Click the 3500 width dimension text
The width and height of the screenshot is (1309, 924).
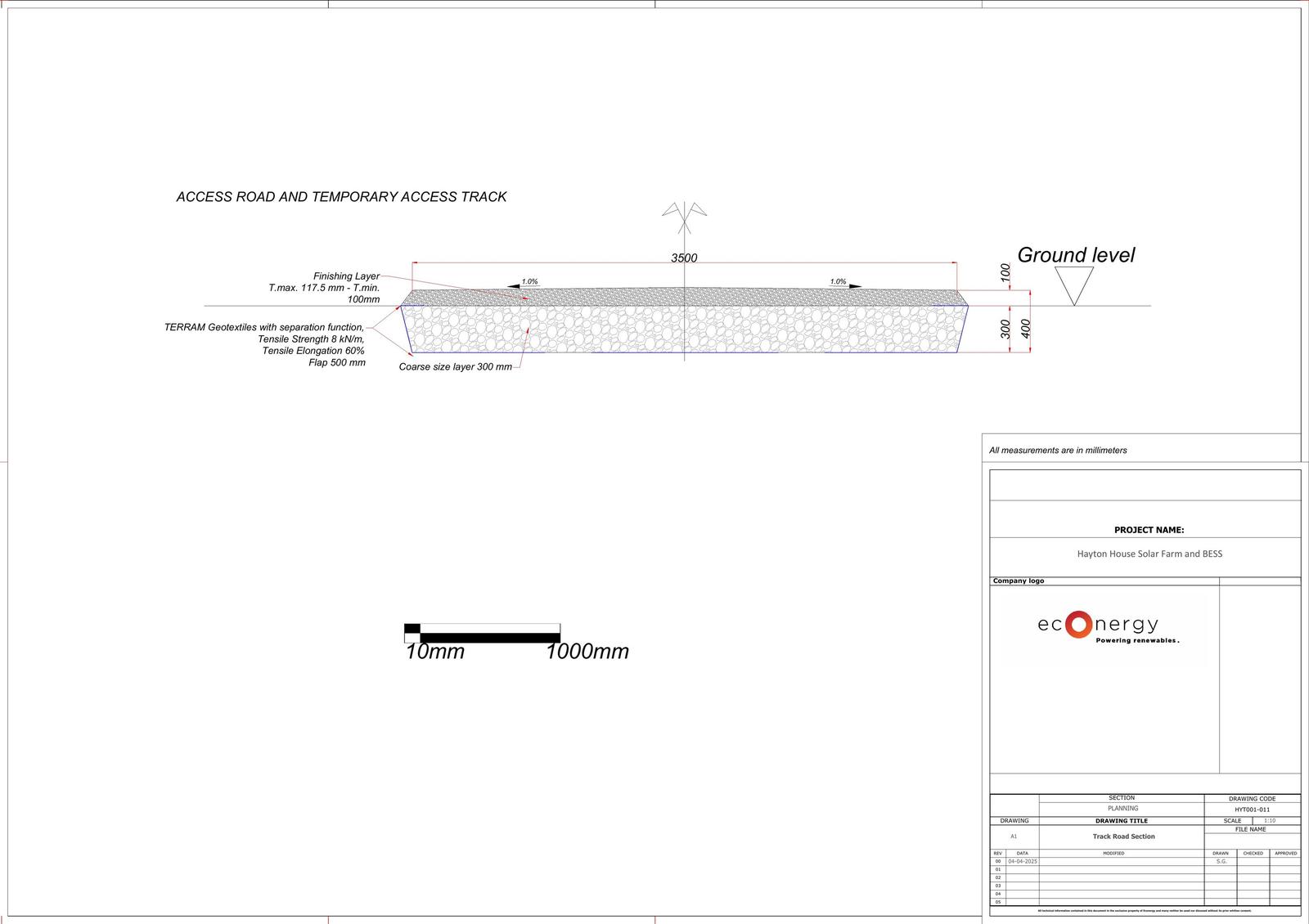[684, 258]
